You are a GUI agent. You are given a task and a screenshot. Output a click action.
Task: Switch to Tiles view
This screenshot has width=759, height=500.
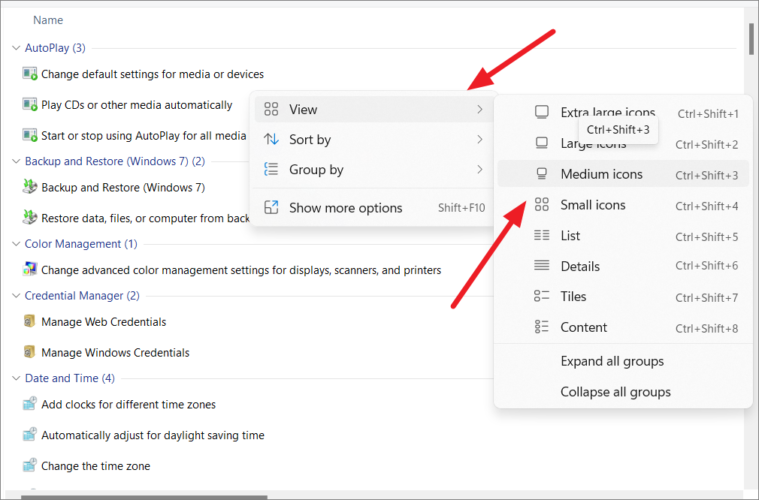coord(623,296)
